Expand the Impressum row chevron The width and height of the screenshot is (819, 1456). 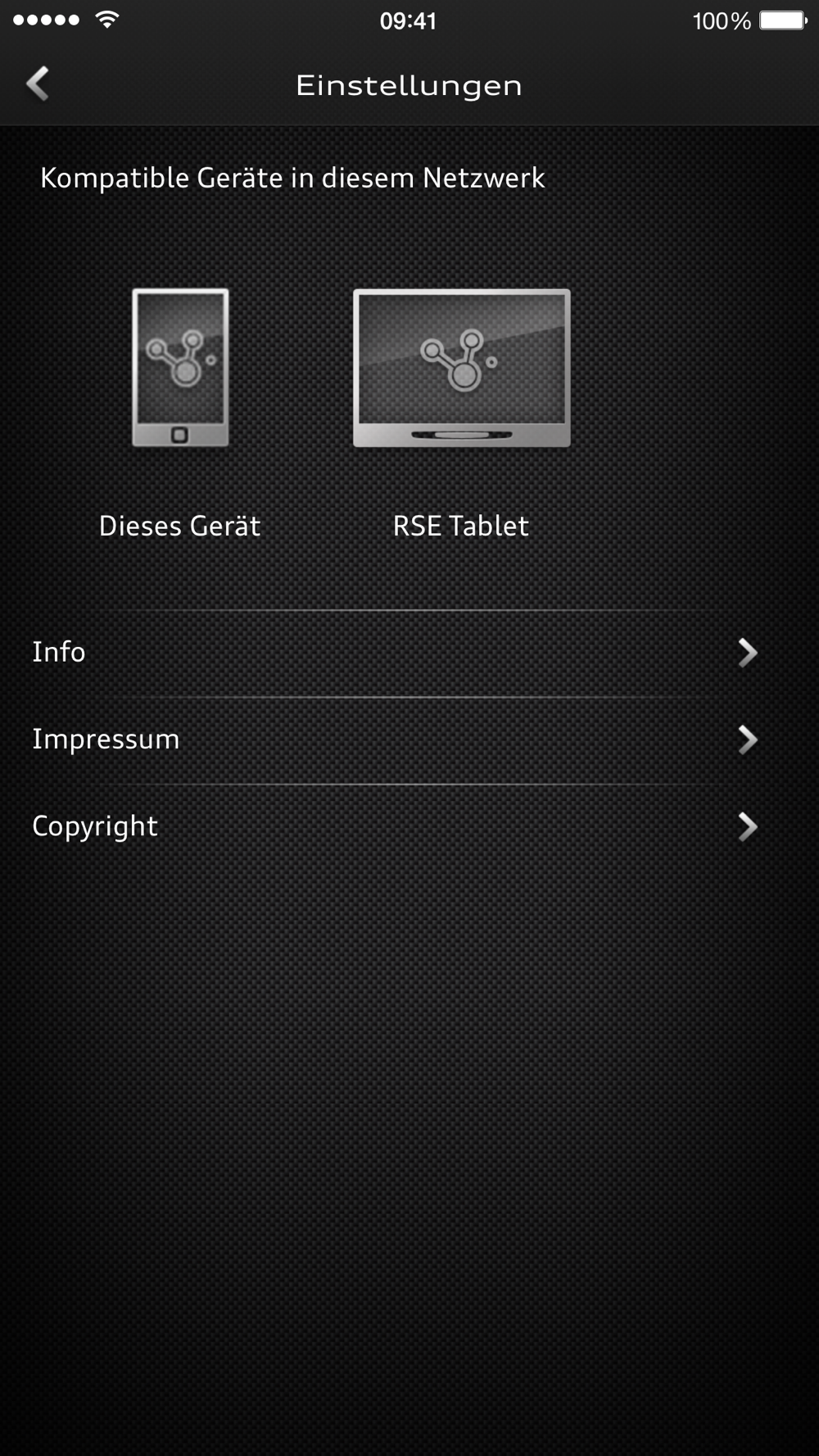pos(747,739)
